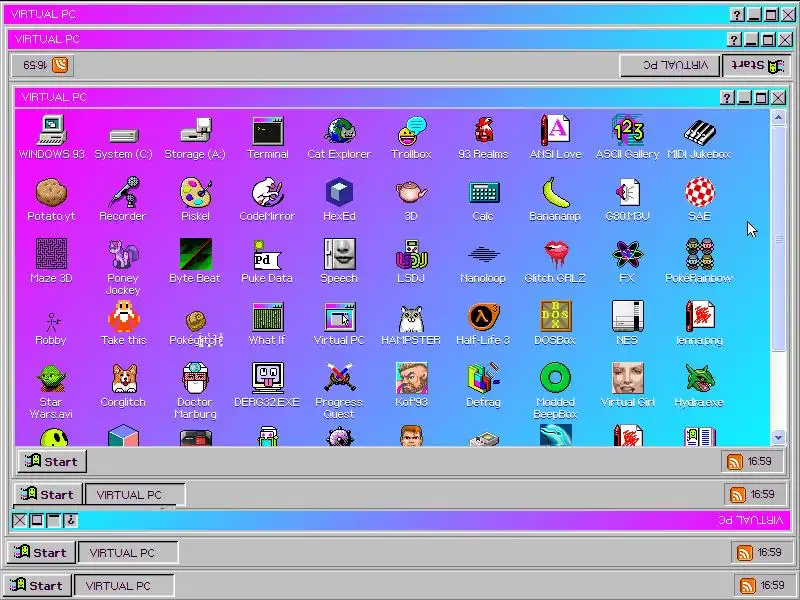Click Start button on the bottom-most taskbar
This screenshot has height=600, width=800.
[x=37, y=585]
